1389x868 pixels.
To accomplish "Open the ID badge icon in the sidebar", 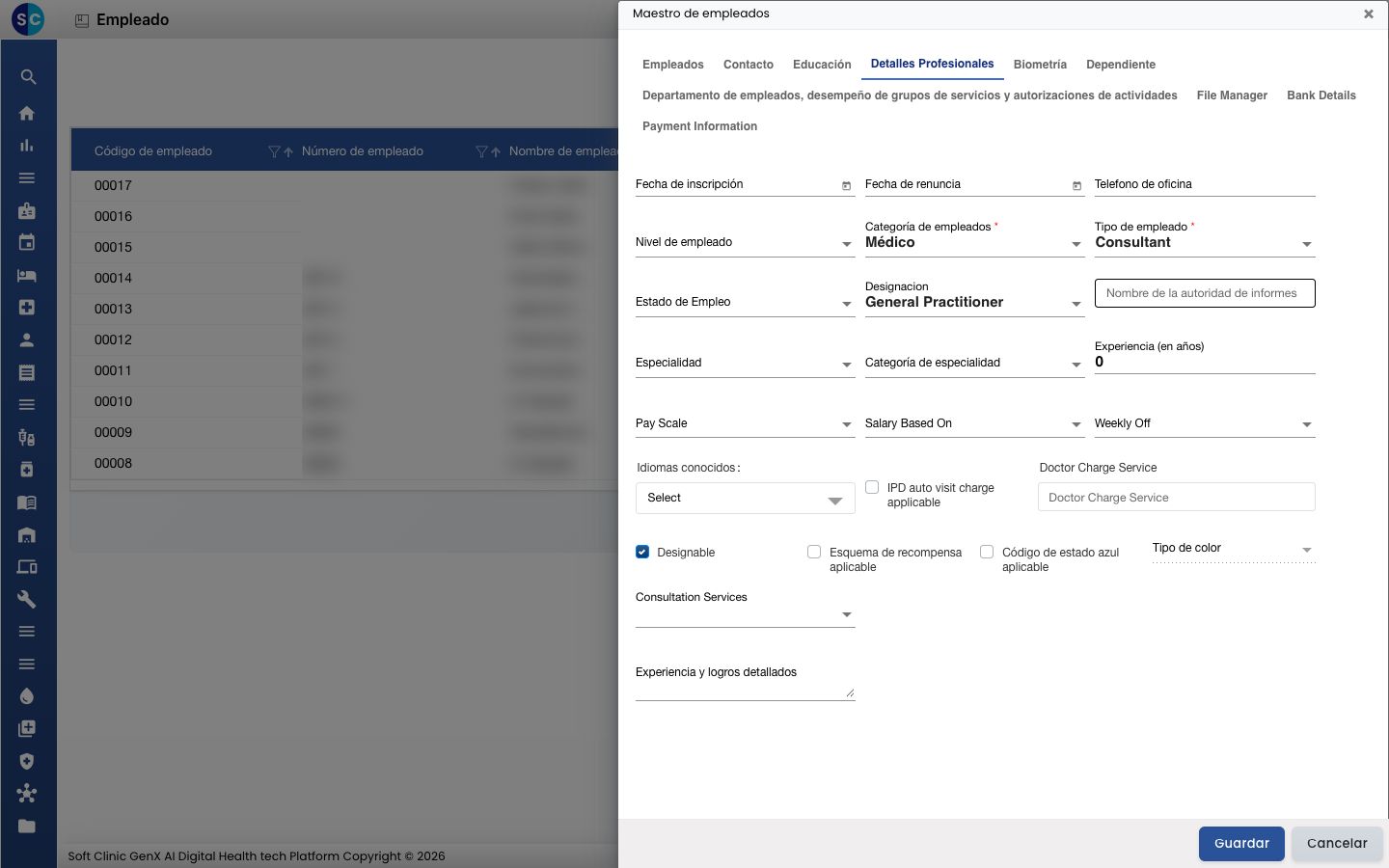I will [27, 211].
